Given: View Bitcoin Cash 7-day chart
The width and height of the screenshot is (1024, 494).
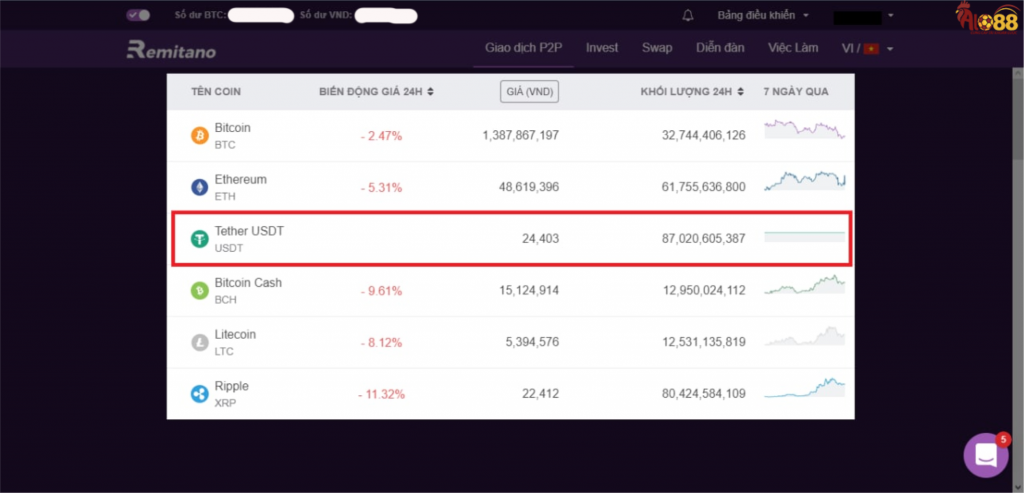Looking at the screenshot, I should 805,284.
